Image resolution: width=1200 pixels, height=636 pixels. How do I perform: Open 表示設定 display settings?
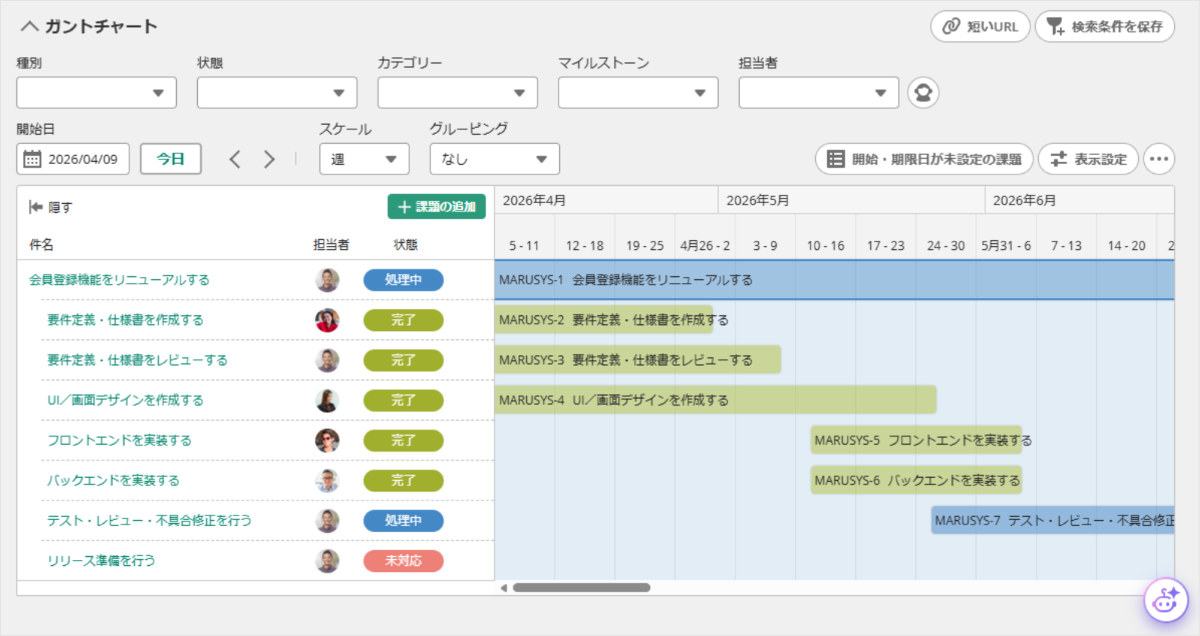point(1088,159)
